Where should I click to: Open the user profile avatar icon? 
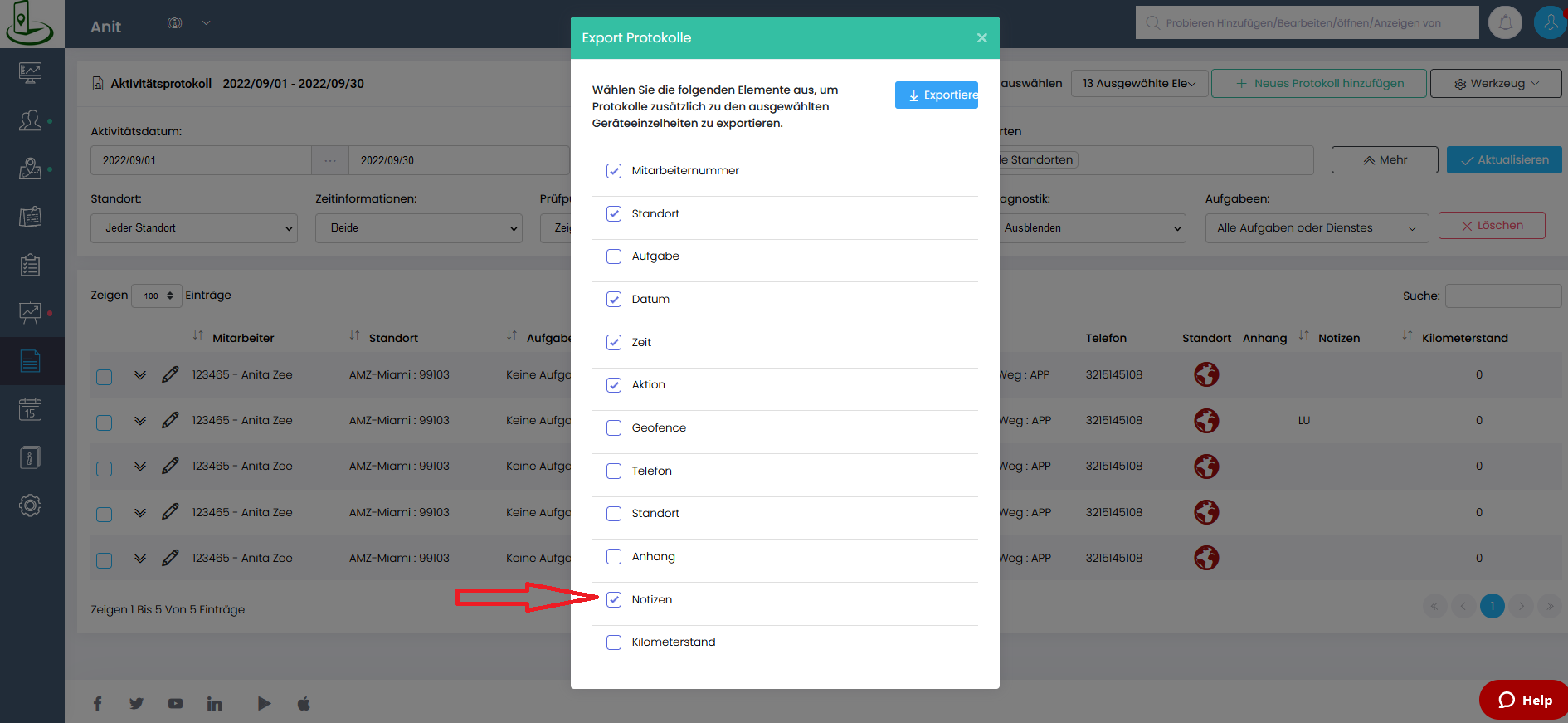1549,22
